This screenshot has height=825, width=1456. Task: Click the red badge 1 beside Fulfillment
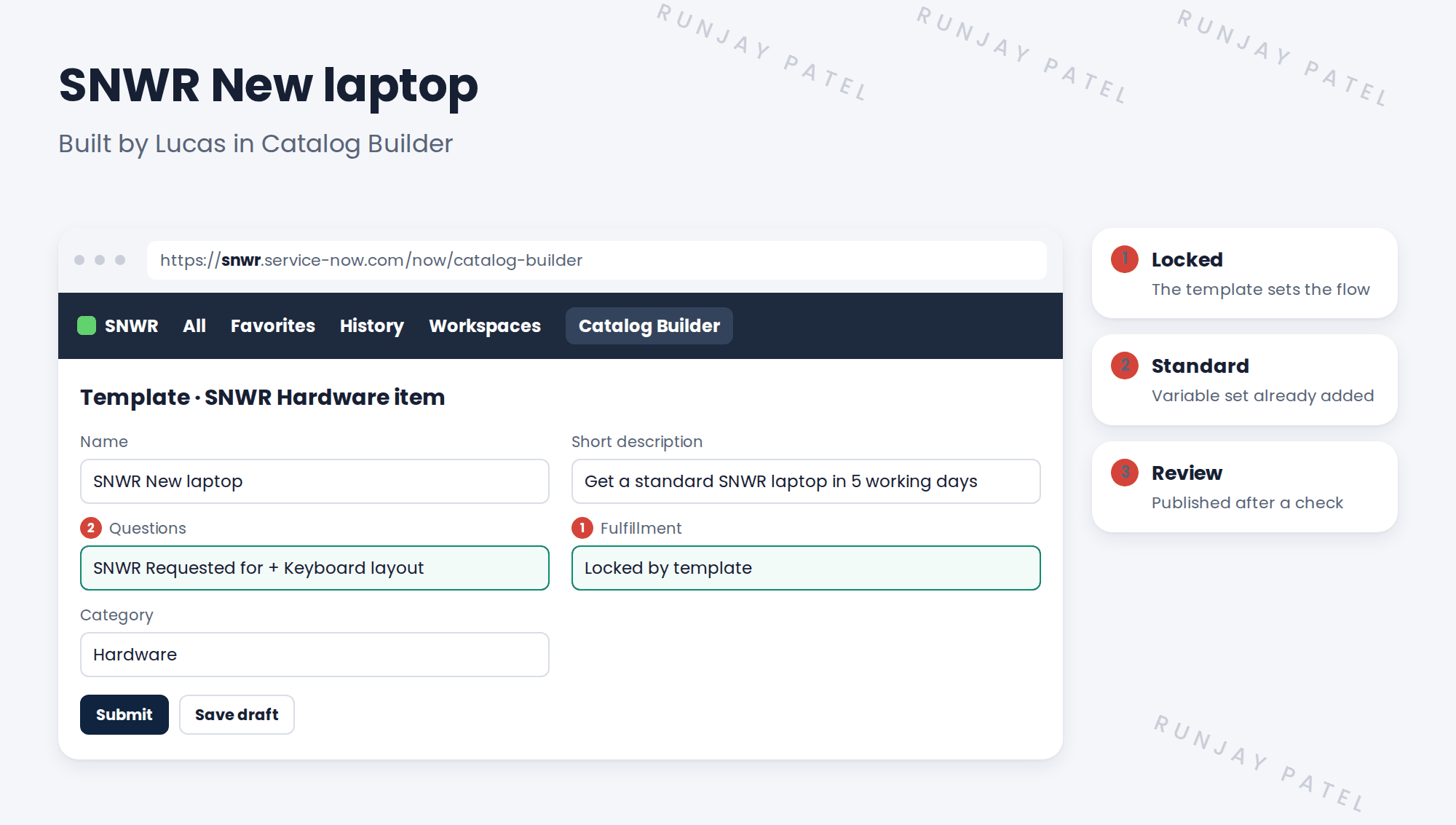(x=582, y=528)
